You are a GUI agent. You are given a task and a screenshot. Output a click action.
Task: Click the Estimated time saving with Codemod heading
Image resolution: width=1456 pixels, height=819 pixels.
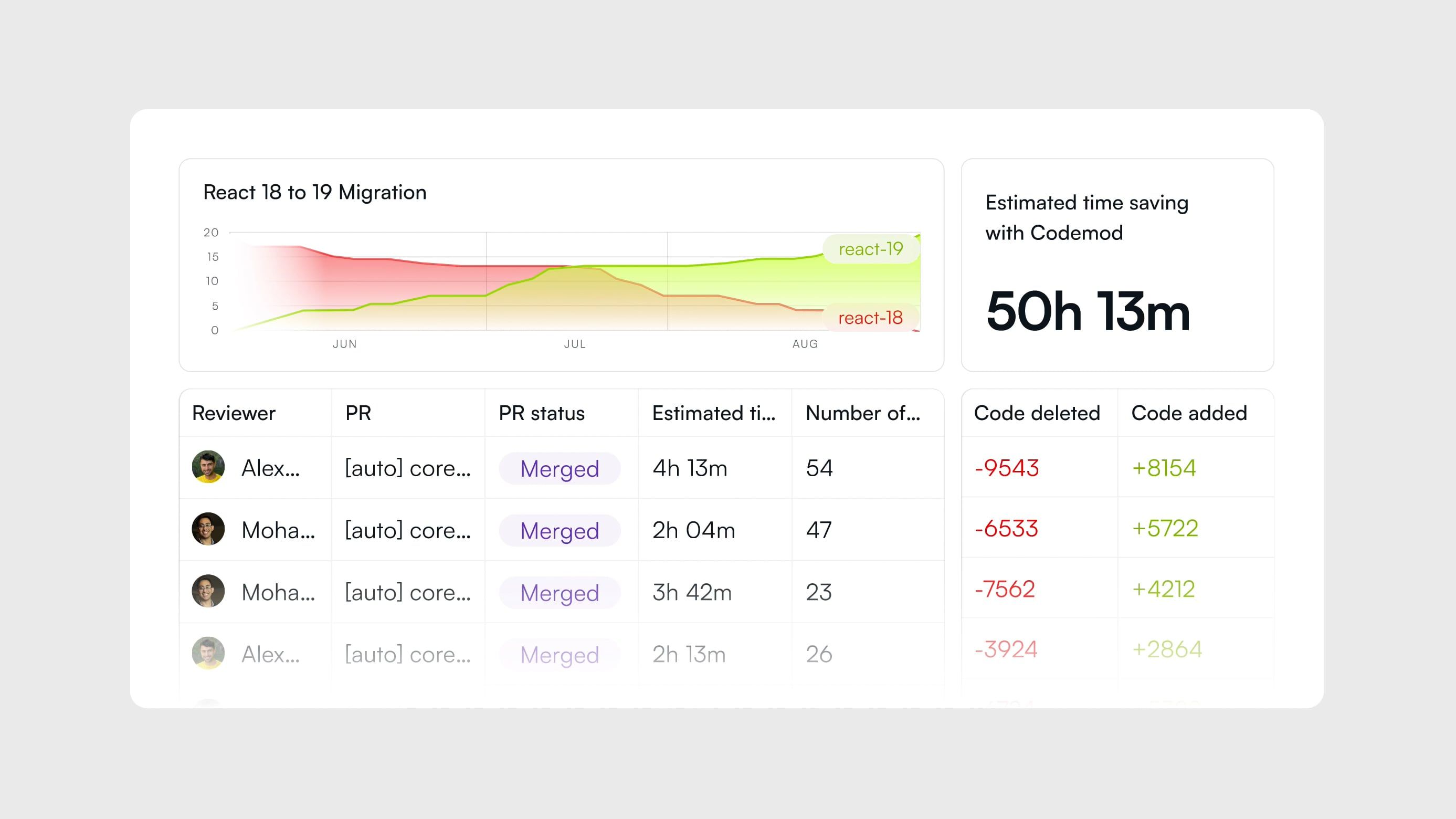pos(1087,217)
